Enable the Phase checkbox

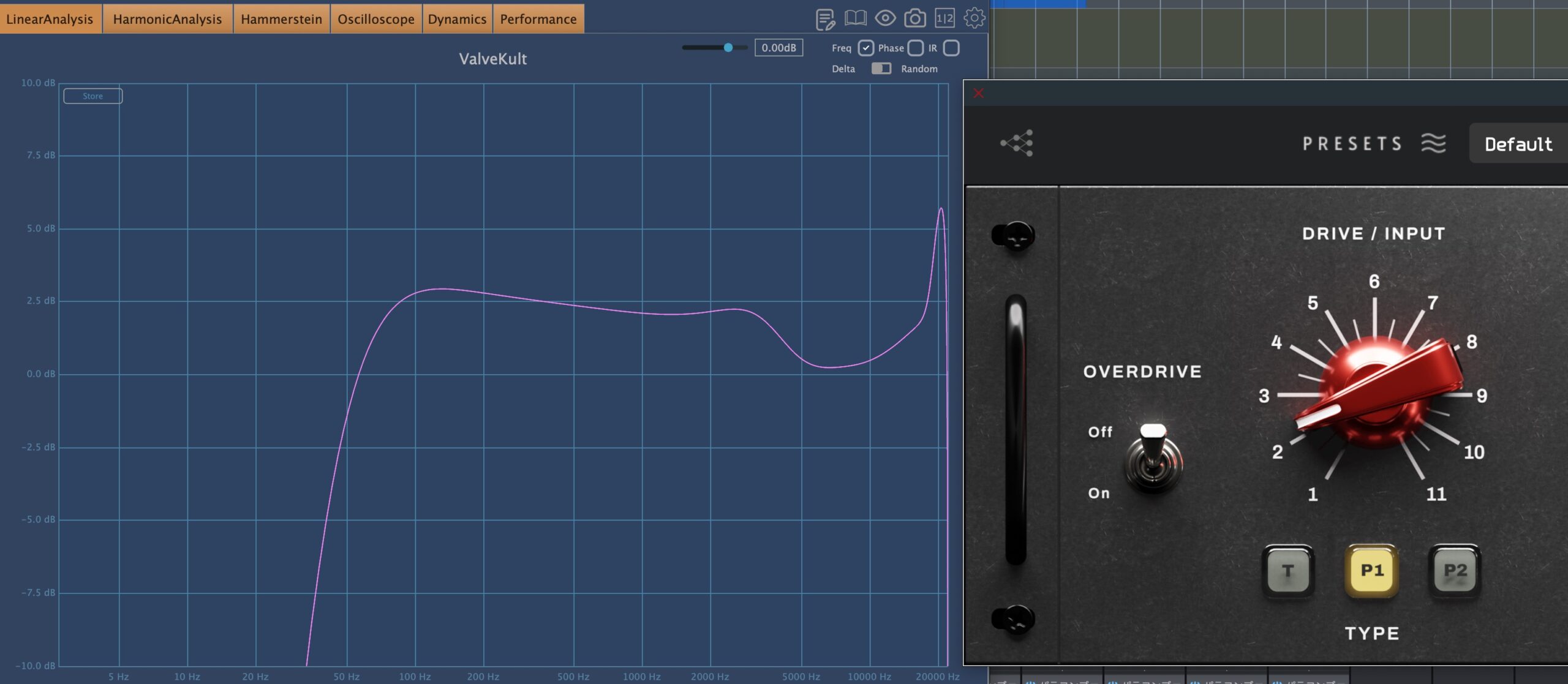(915, 48)
